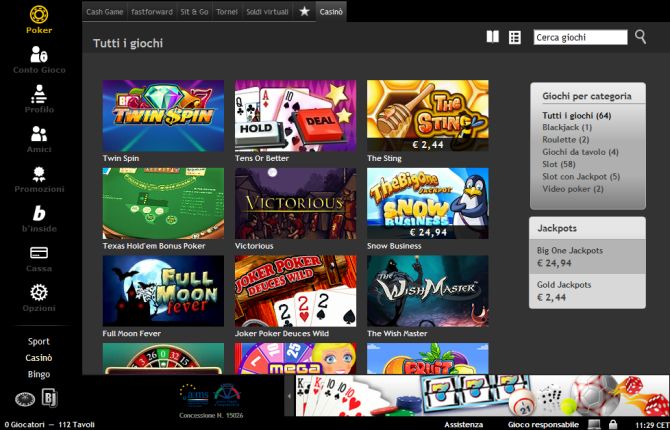Open the Promozioni rosette icon

[39, 174]
